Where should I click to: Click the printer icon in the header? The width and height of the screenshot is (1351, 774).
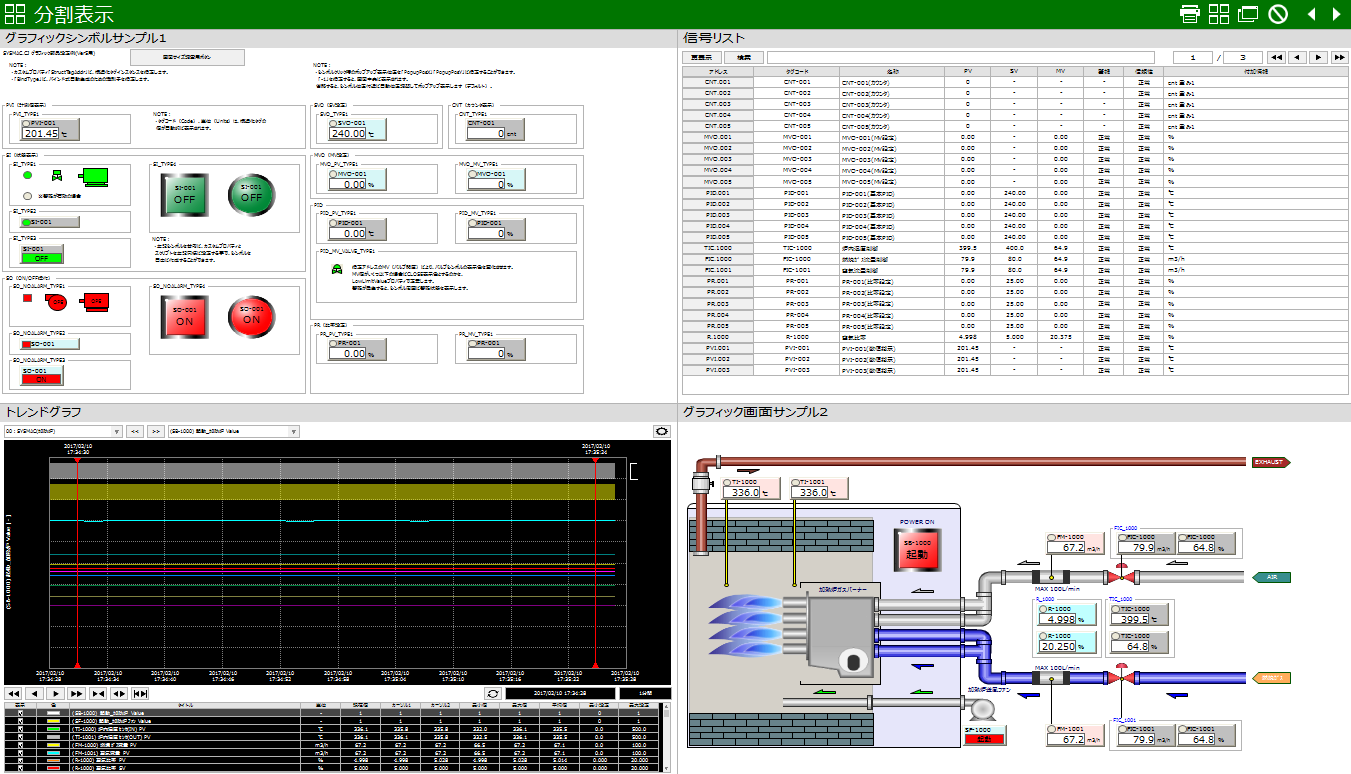click(x=1190, y=14)
